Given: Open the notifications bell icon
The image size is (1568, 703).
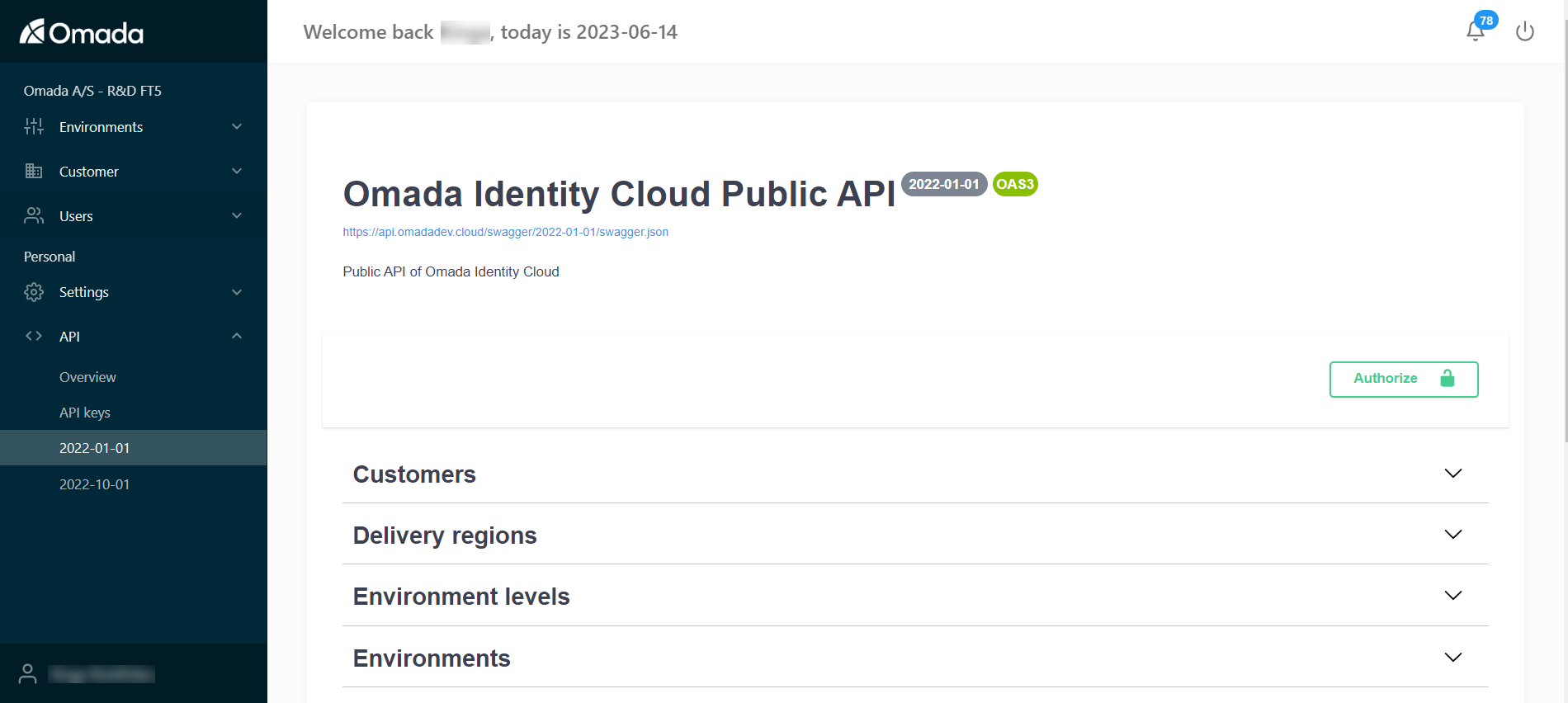Looking at the screenshot, I should click(x=1475, y=31).
